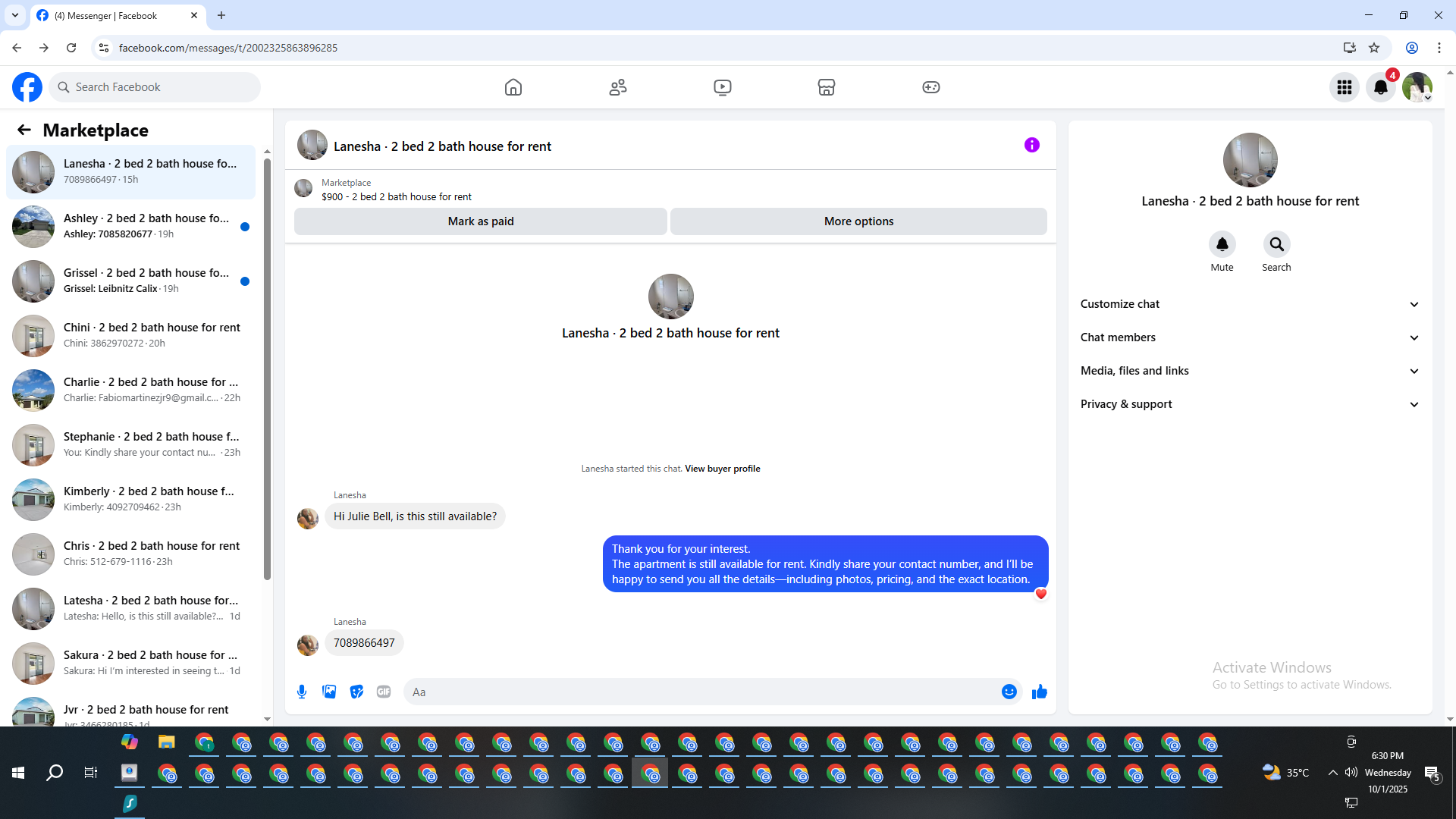Open Chris conversation in chat list
Viewport: 1456px width, 819px height.
[x=130, y=554]
